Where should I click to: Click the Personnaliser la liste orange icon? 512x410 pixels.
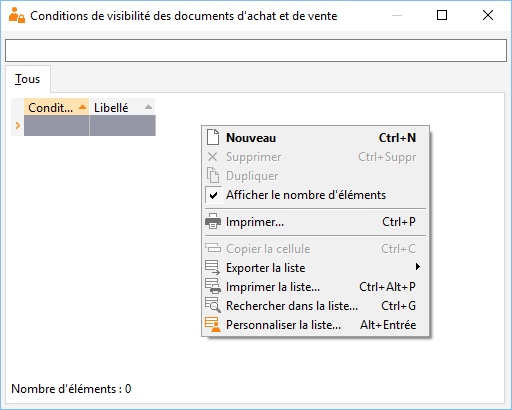(x=213, y=324)
